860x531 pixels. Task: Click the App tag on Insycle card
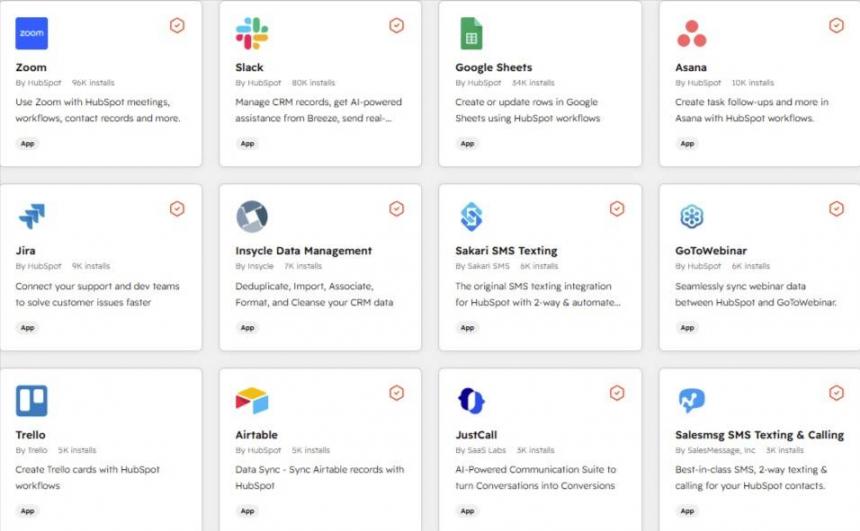247,328
